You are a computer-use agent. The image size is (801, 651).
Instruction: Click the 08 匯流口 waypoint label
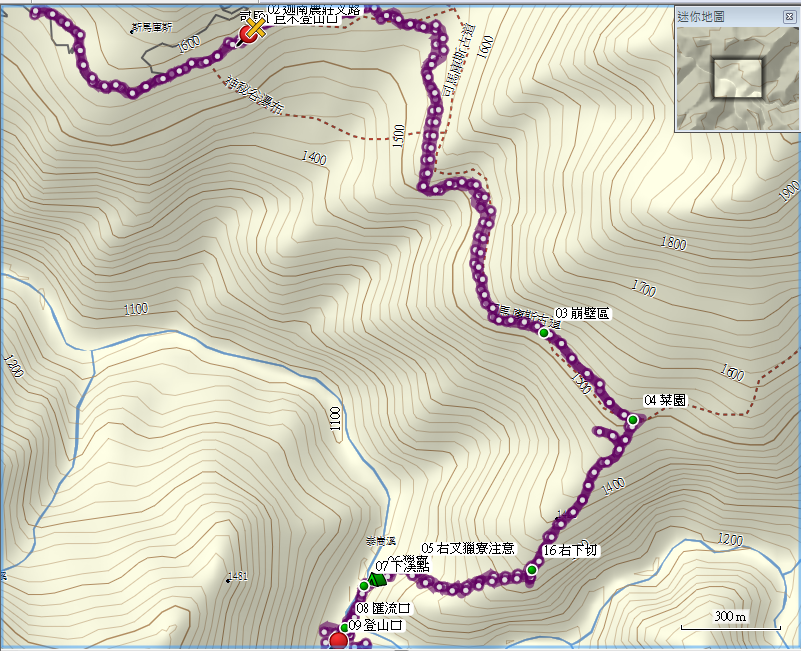tap(383, 608)
